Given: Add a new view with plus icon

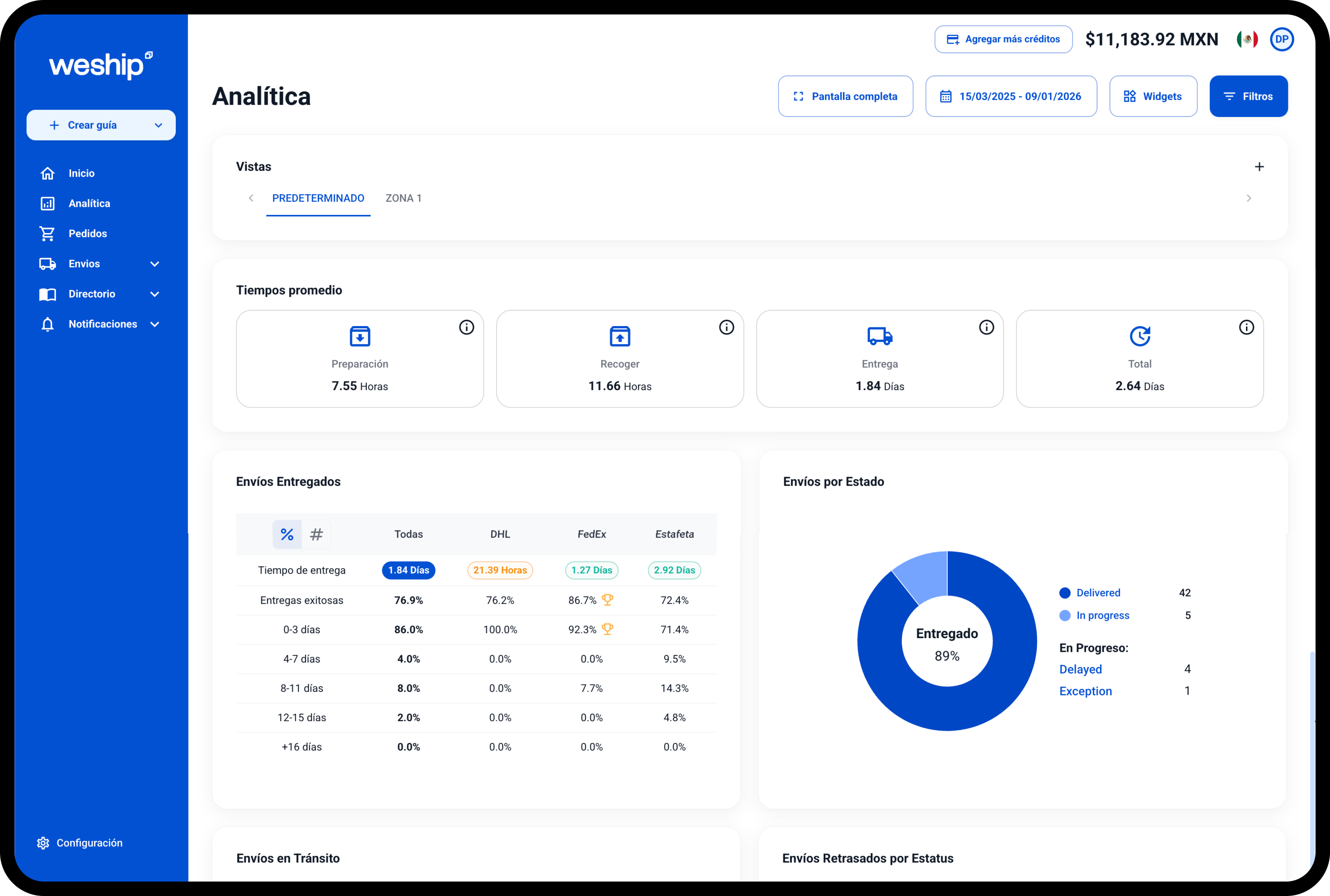Looking at the screenshot, I should (x=1259, y=167).
